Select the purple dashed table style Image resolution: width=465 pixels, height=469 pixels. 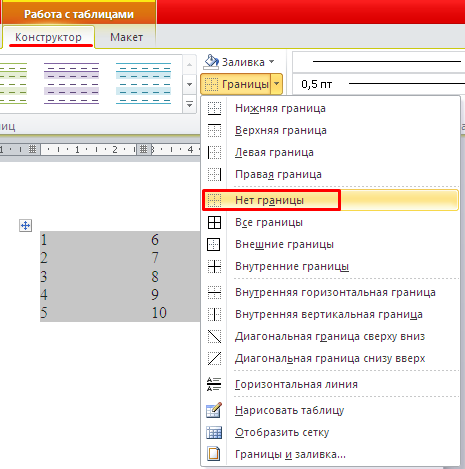(x=71, y=83)
